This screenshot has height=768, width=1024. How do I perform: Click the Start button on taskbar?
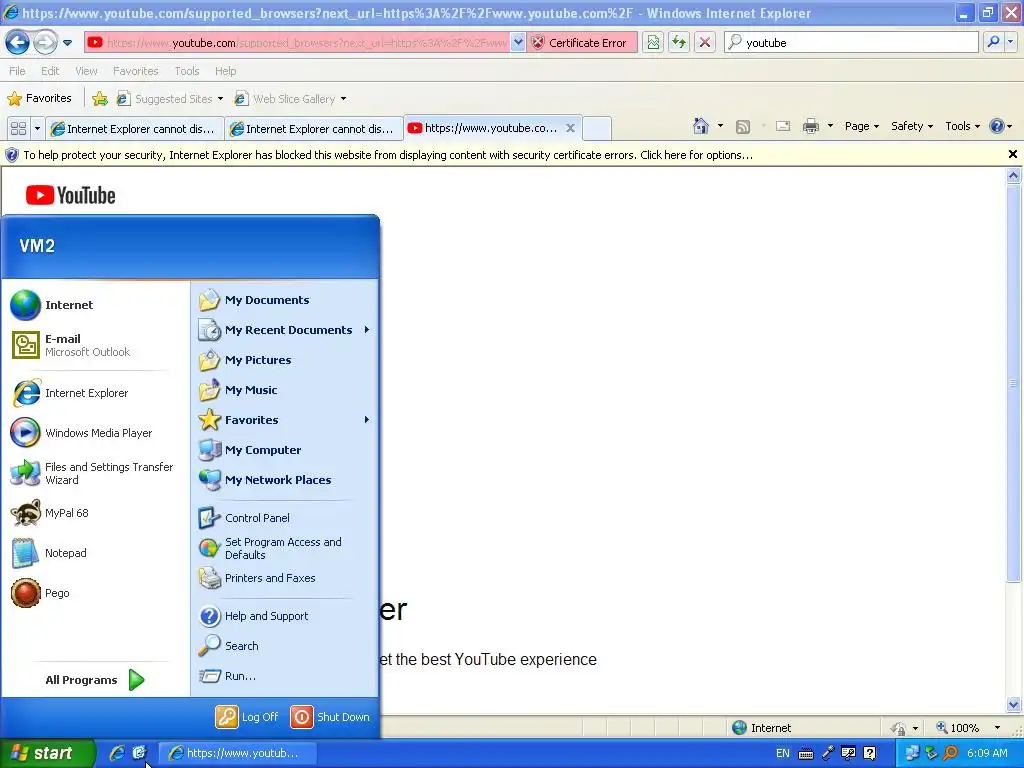pyautogui.click(x=47, y=753)
